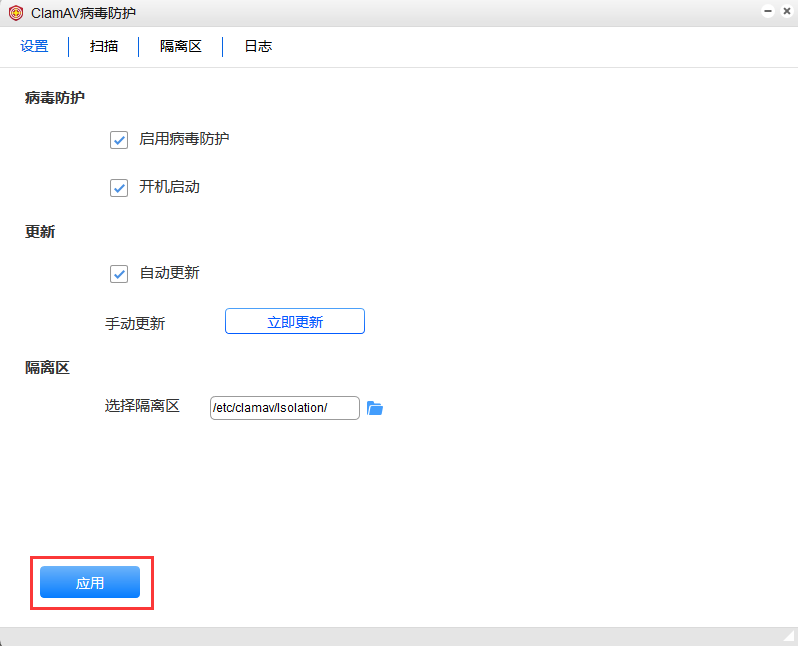This screenshot has width=798, height=646.
Task: Show the 日志 tab
Action: 258,46
